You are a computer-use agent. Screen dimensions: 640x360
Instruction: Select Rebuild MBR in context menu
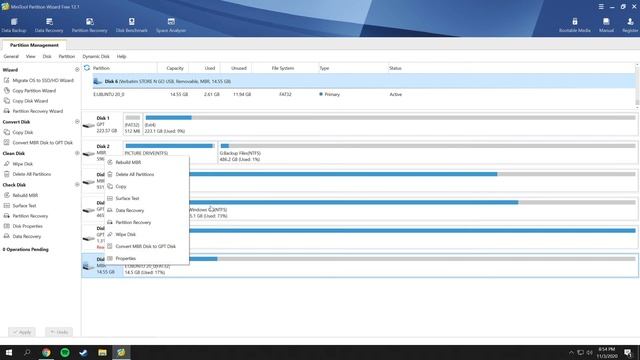coord(147,162)
